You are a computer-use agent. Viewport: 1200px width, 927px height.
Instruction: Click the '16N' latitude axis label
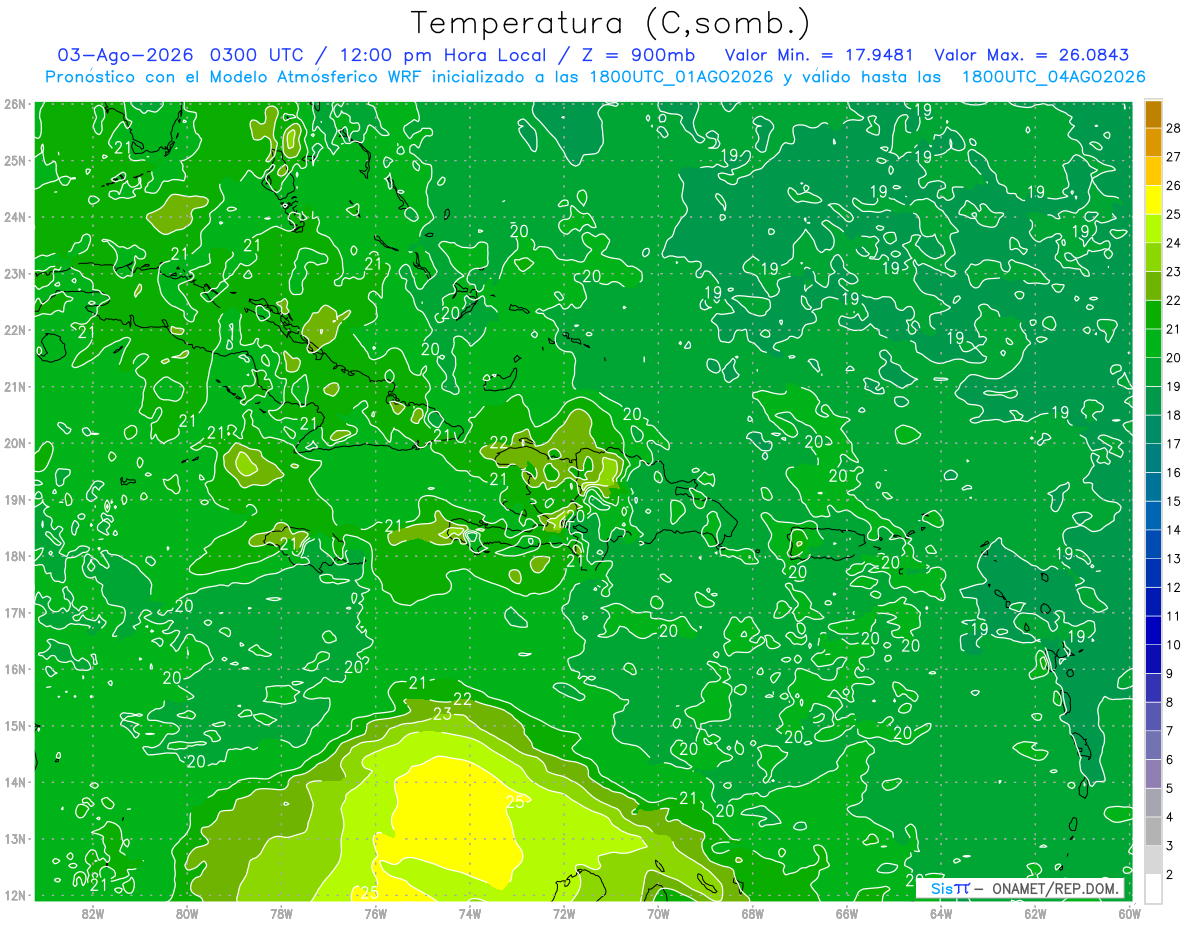tap(14, 669)
